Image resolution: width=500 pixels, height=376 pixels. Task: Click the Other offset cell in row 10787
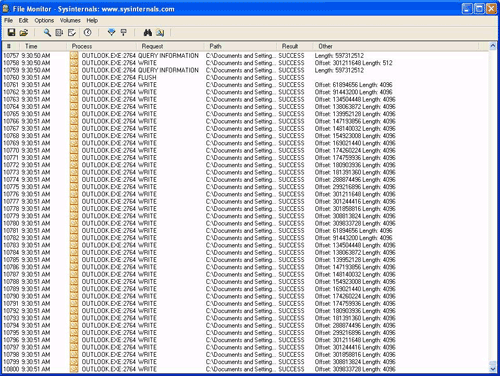tap(355, 274)
